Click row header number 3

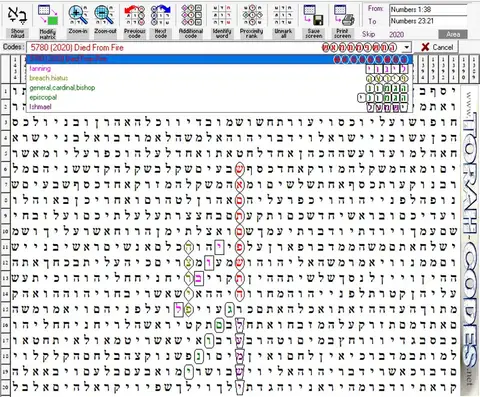5,122
